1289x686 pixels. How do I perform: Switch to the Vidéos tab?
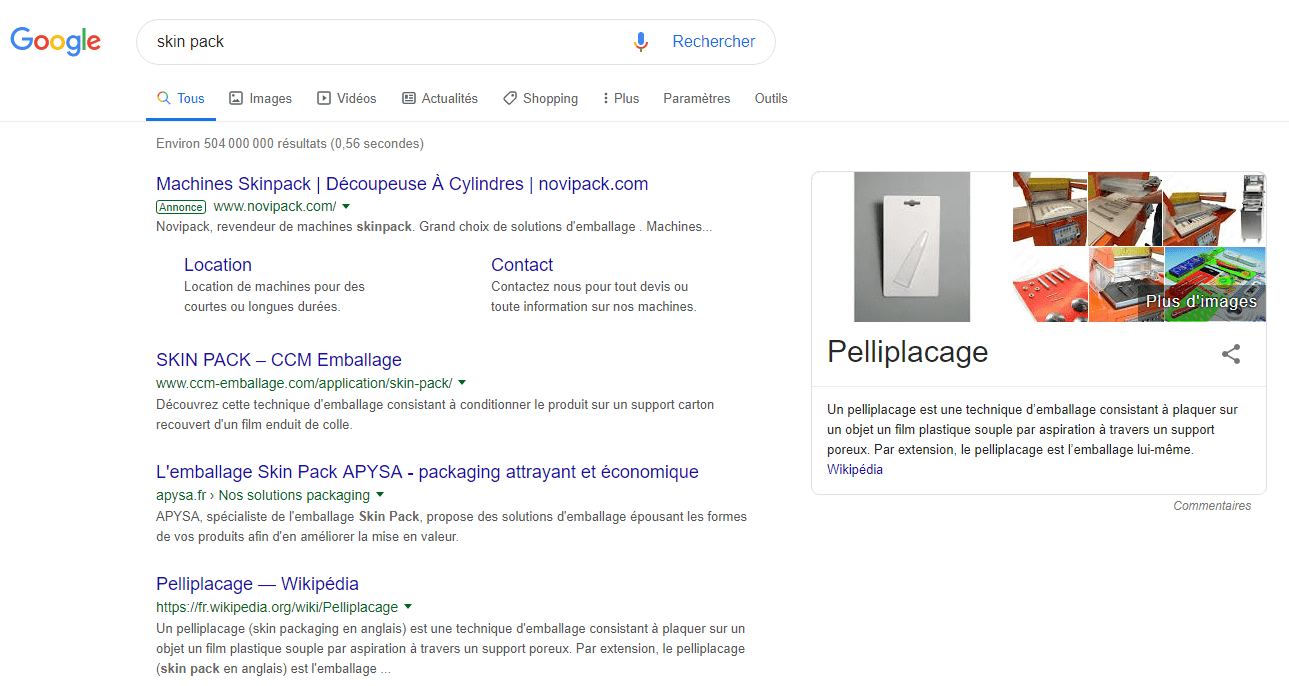click(346, 99)
